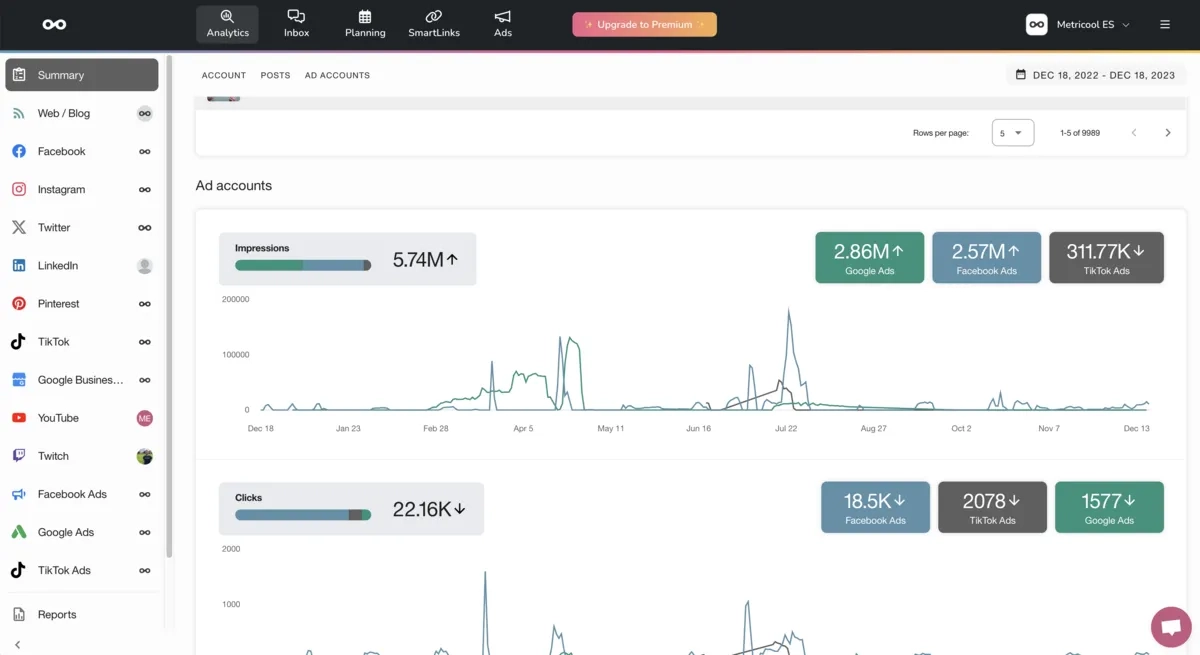Screen dimensions: 1200x655
Task: Open the chat support bubble
Action: pos(1170,627)
